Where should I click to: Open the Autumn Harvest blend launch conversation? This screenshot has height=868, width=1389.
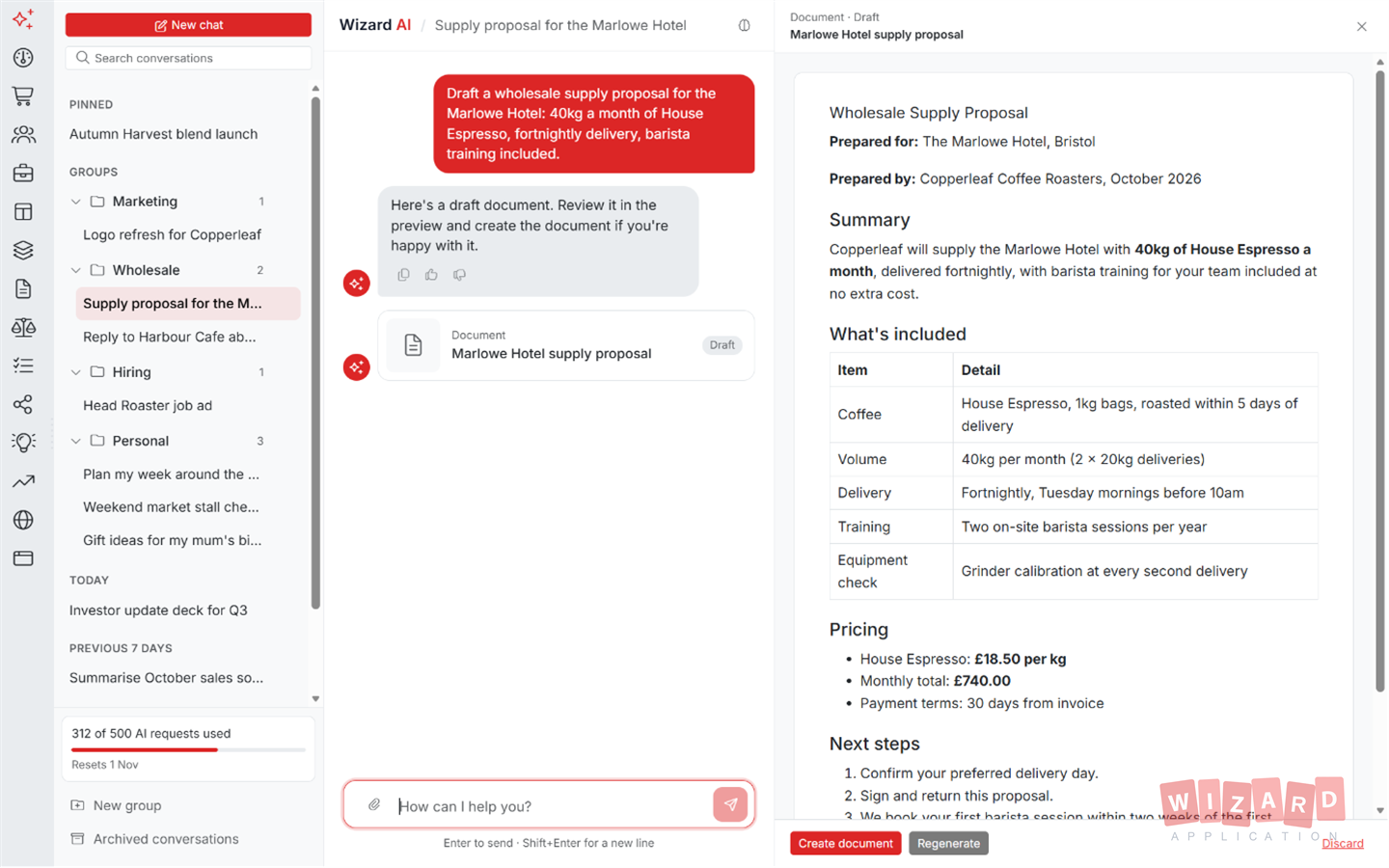click(164, 134)
